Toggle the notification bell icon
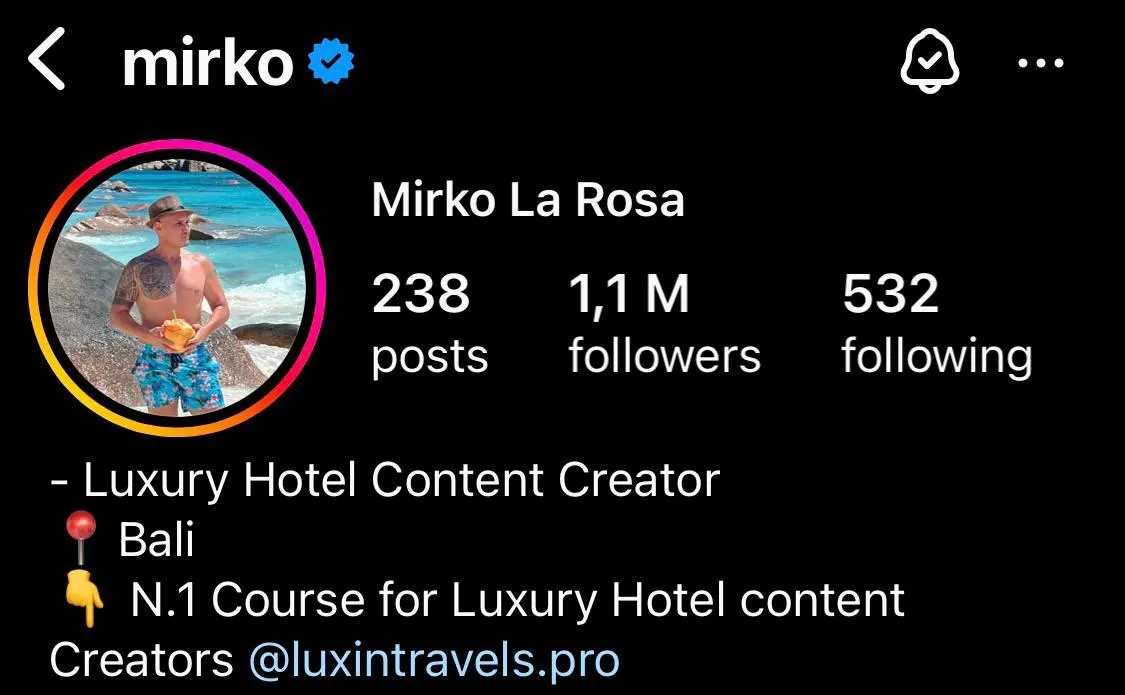1125x695 pixels. point(929,60)
